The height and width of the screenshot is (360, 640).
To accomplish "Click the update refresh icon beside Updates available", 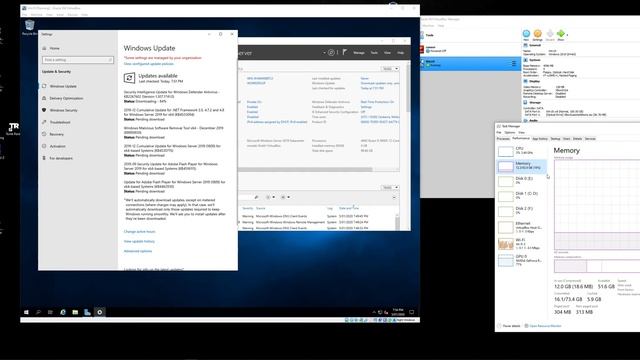I will click(129, 78).
